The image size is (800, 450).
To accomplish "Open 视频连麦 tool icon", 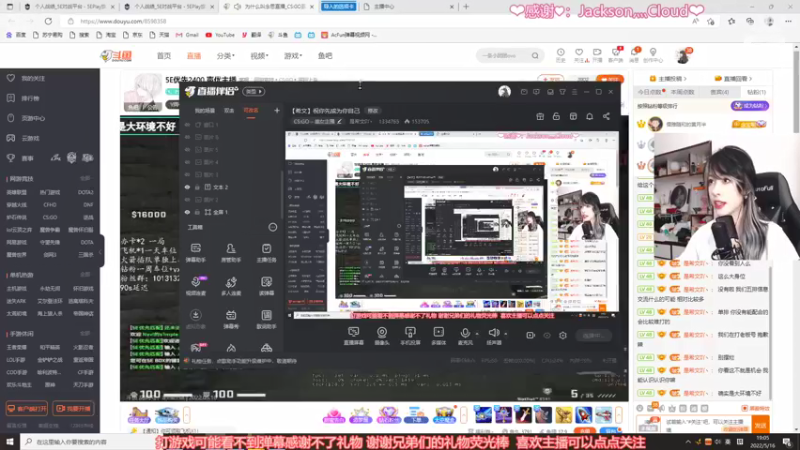I will (x=195, y=286).
